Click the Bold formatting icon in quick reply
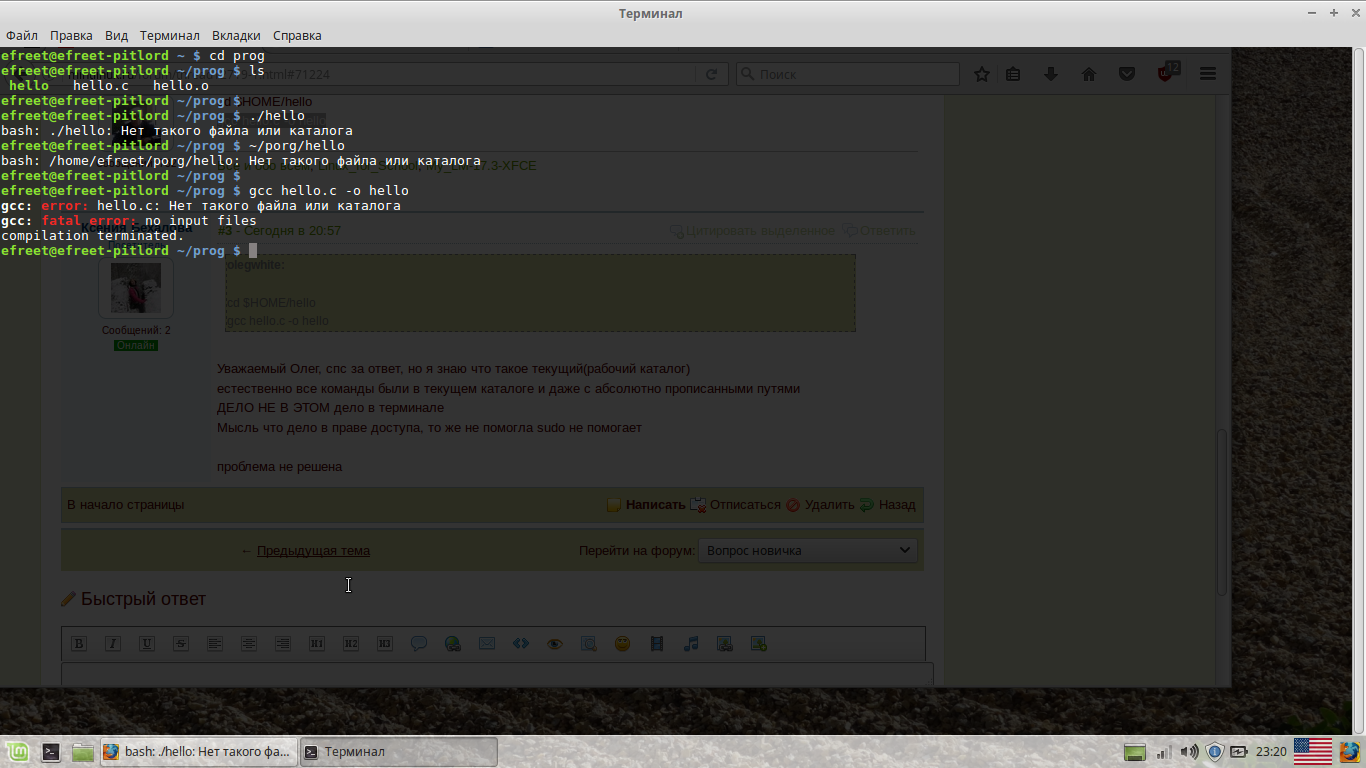Screen dimensions: 1366x768 pos(79,644)
